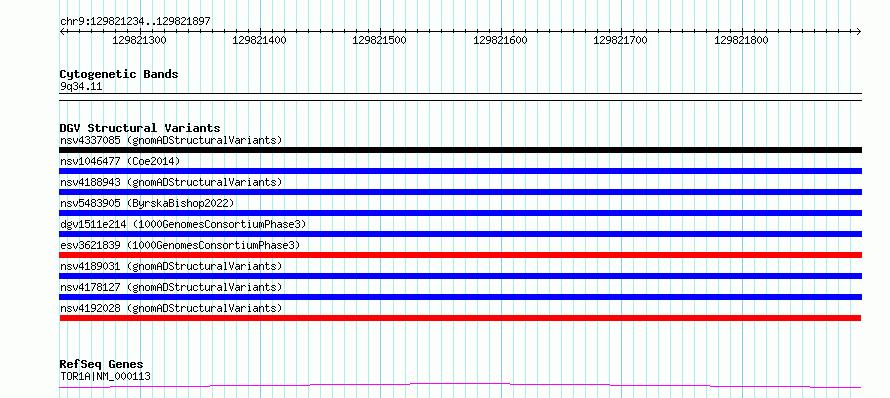Click the magenta TOR1A gene track line
The height and width of the screenshot is (398, 890).
click(460, 386)
